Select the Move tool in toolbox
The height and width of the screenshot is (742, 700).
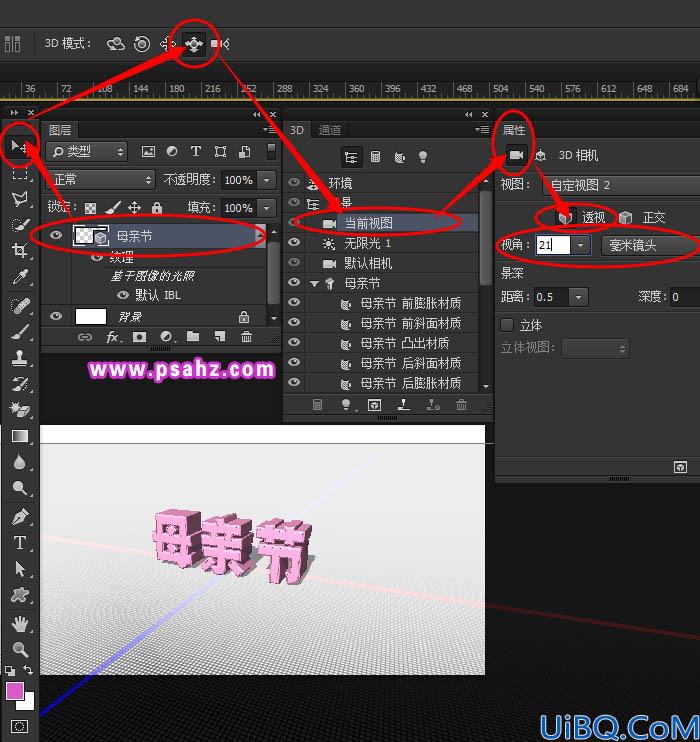[18, 146]
